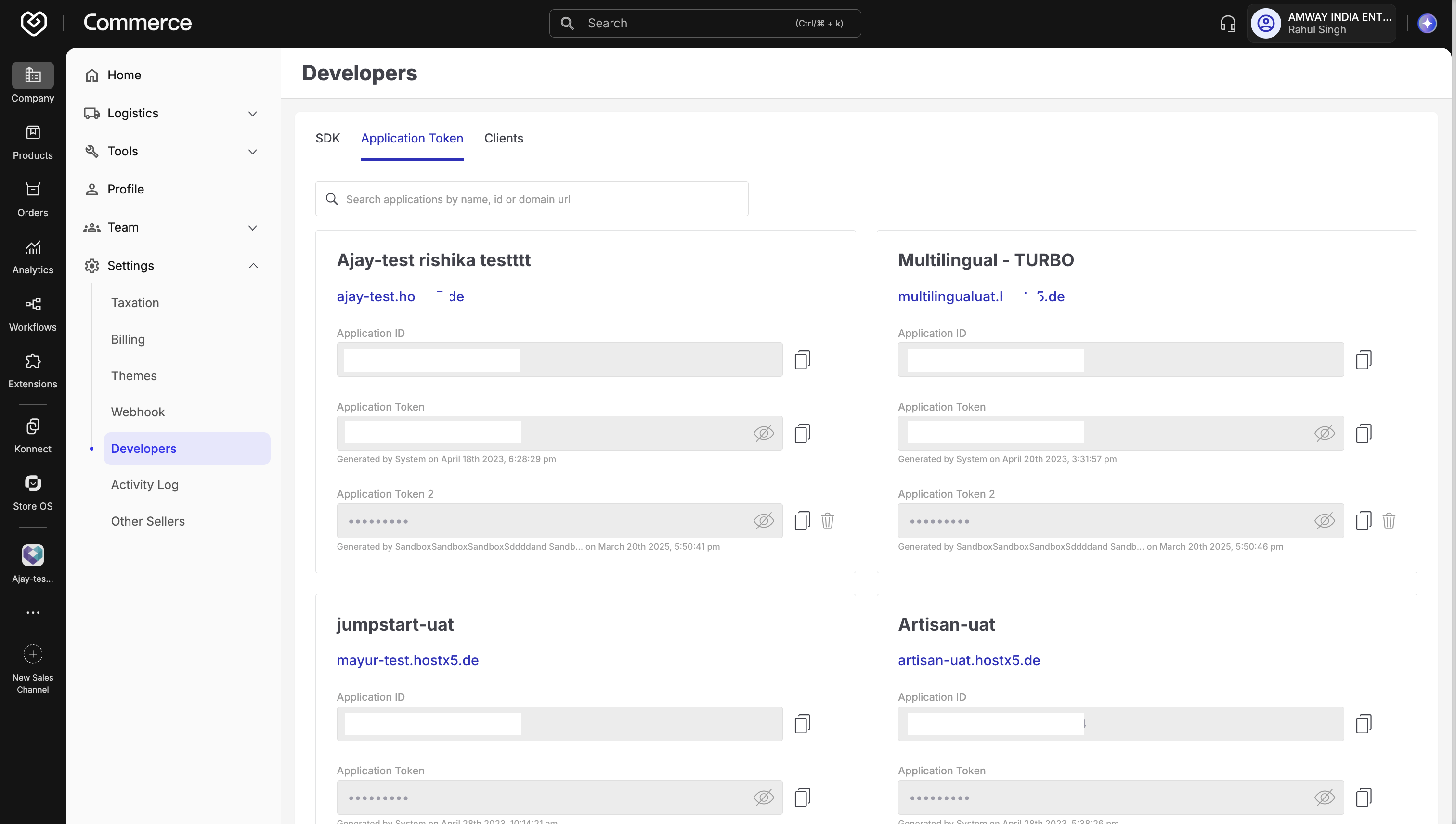
Task: Expand the Team submenu chevron
Action: coord(252,228)
